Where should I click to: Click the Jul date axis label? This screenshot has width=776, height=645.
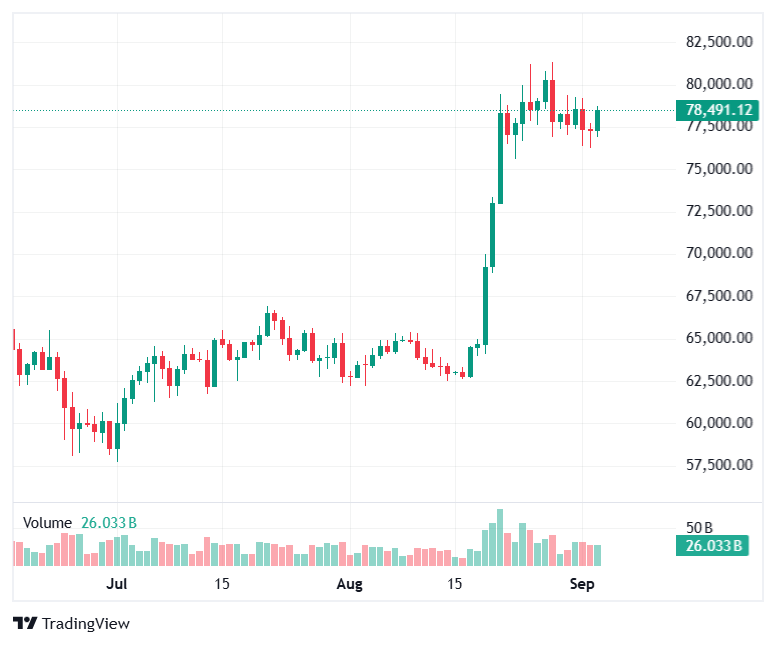click(x=117, y=584)
